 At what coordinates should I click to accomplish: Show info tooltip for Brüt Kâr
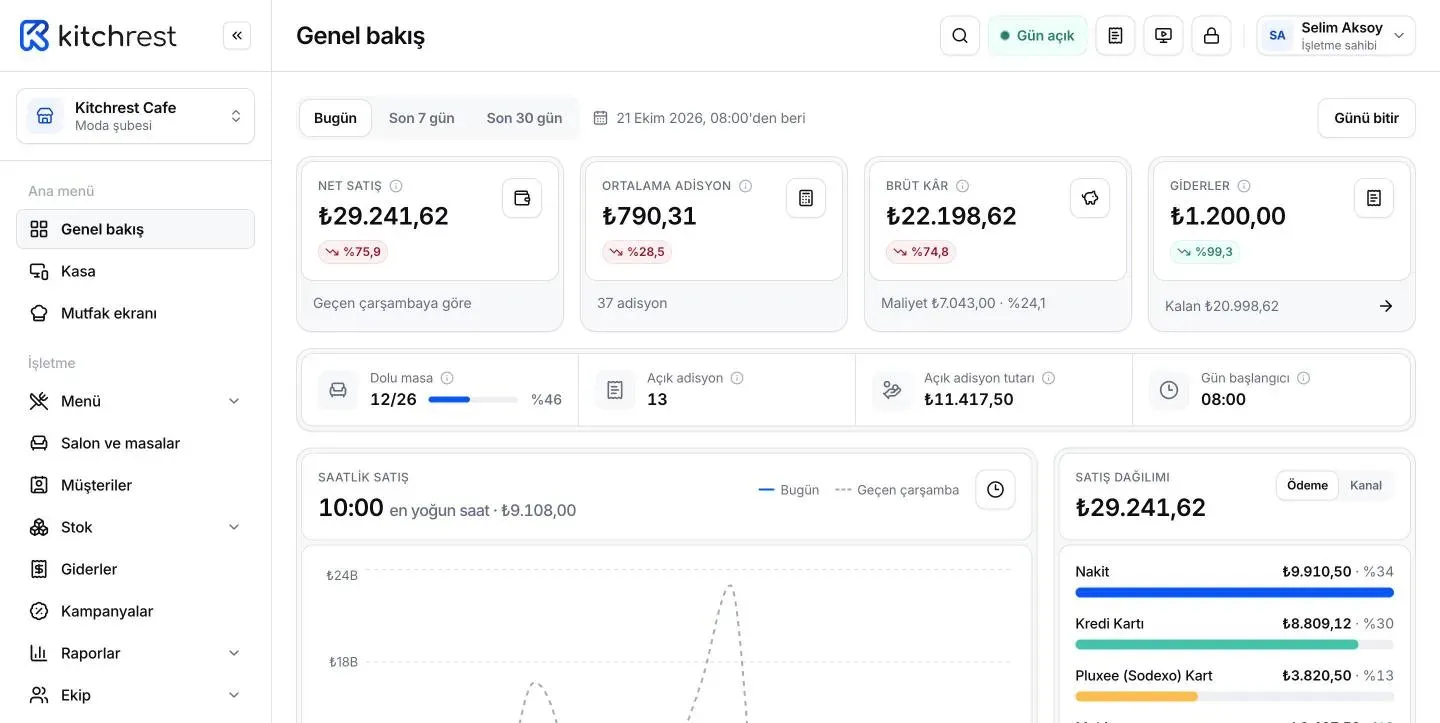(x=962, y=186)
